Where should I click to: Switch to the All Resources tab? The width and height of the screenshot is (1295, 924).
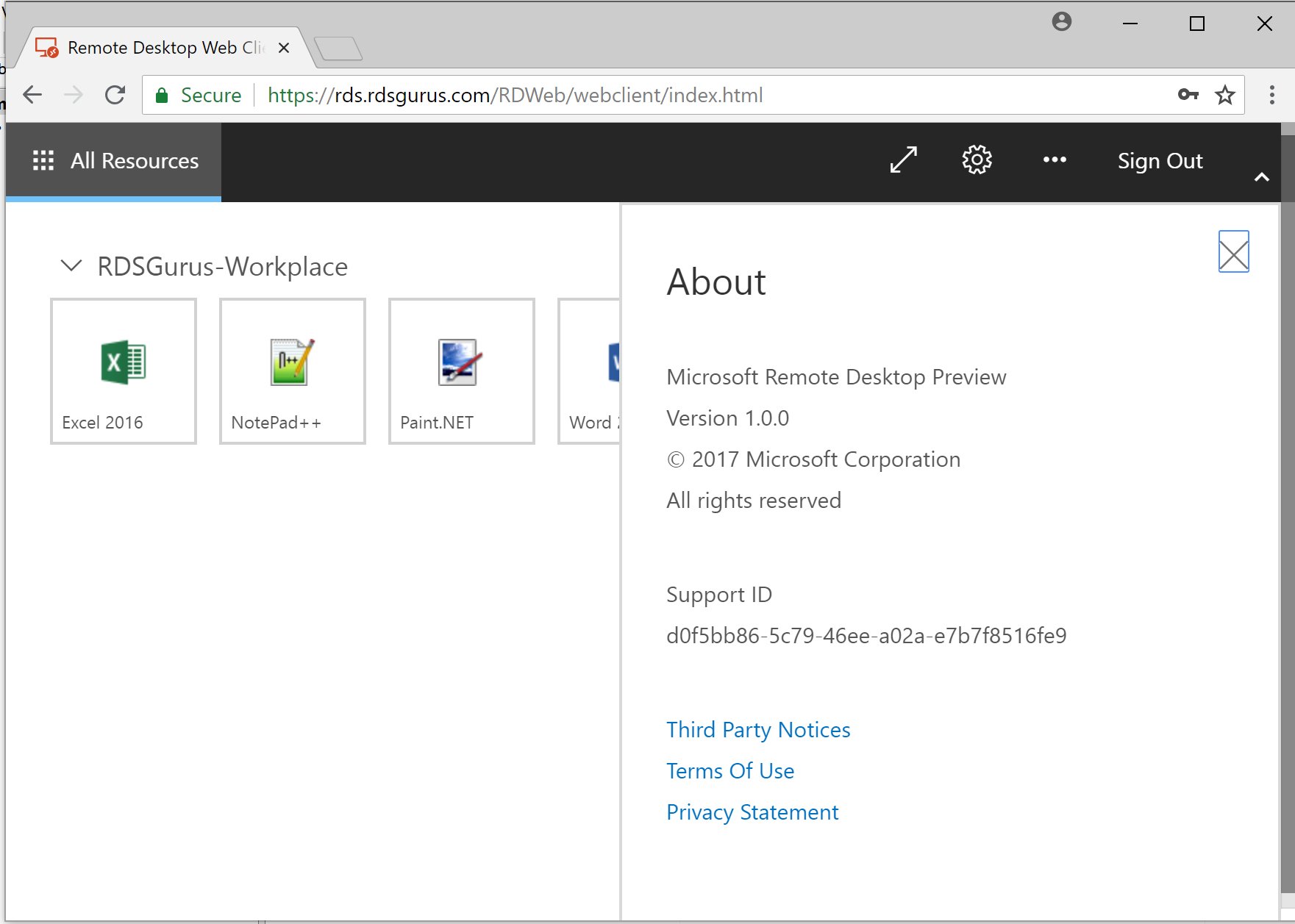(x=114, y=162)
